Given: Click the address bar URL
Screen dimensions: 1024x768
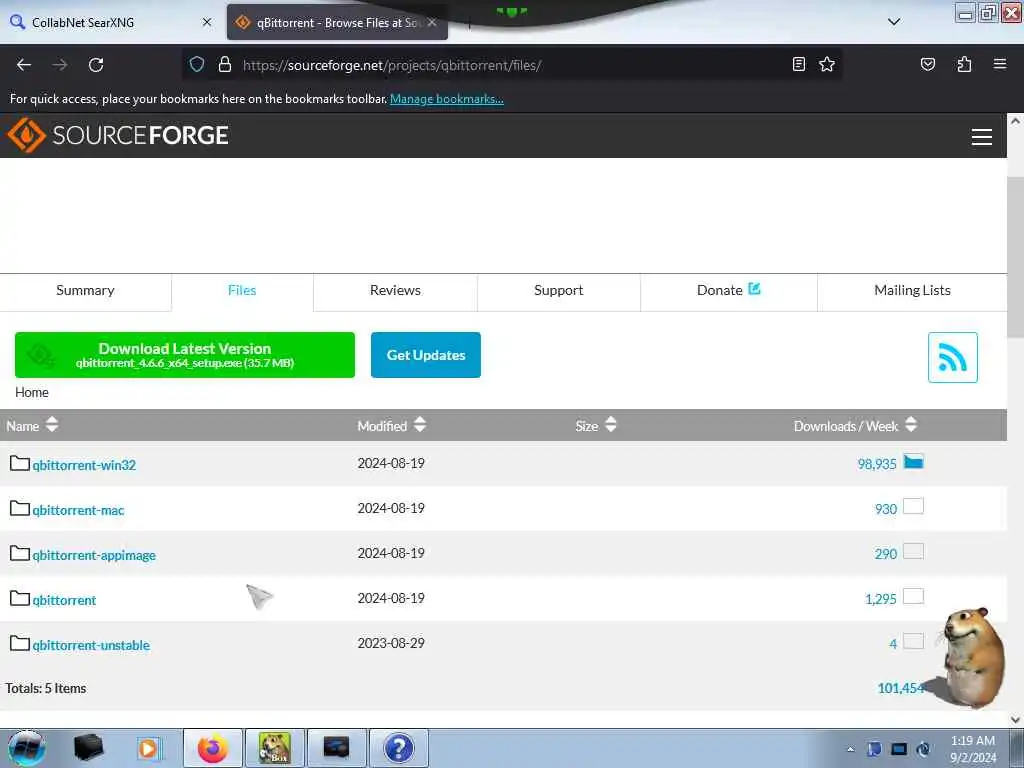Looking at the screenshot, I should (392, 65).
